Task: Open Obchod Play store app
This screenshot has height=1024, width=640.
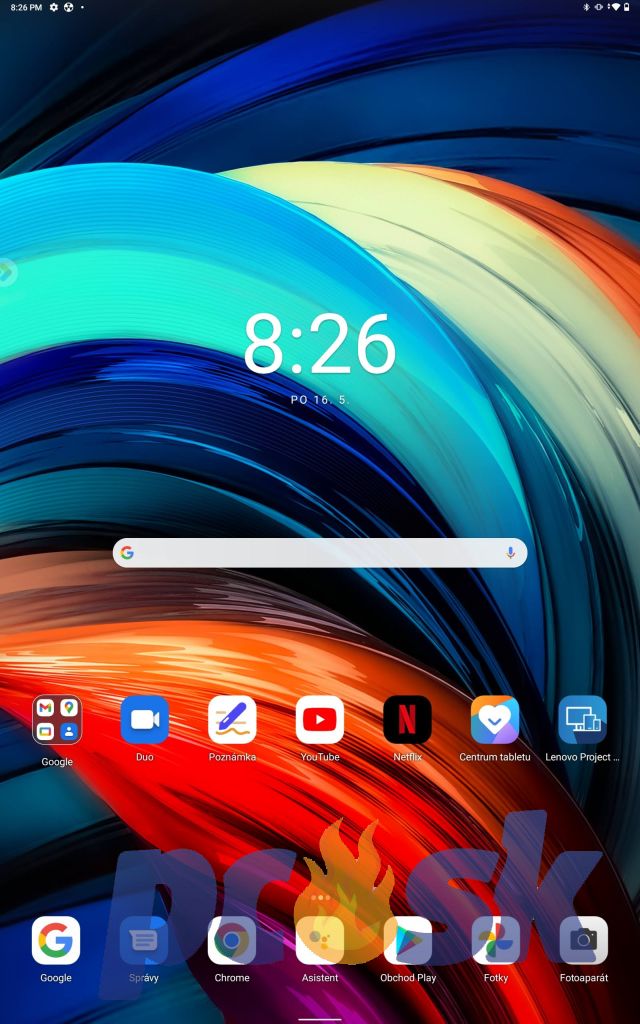Action: [408, 940]
